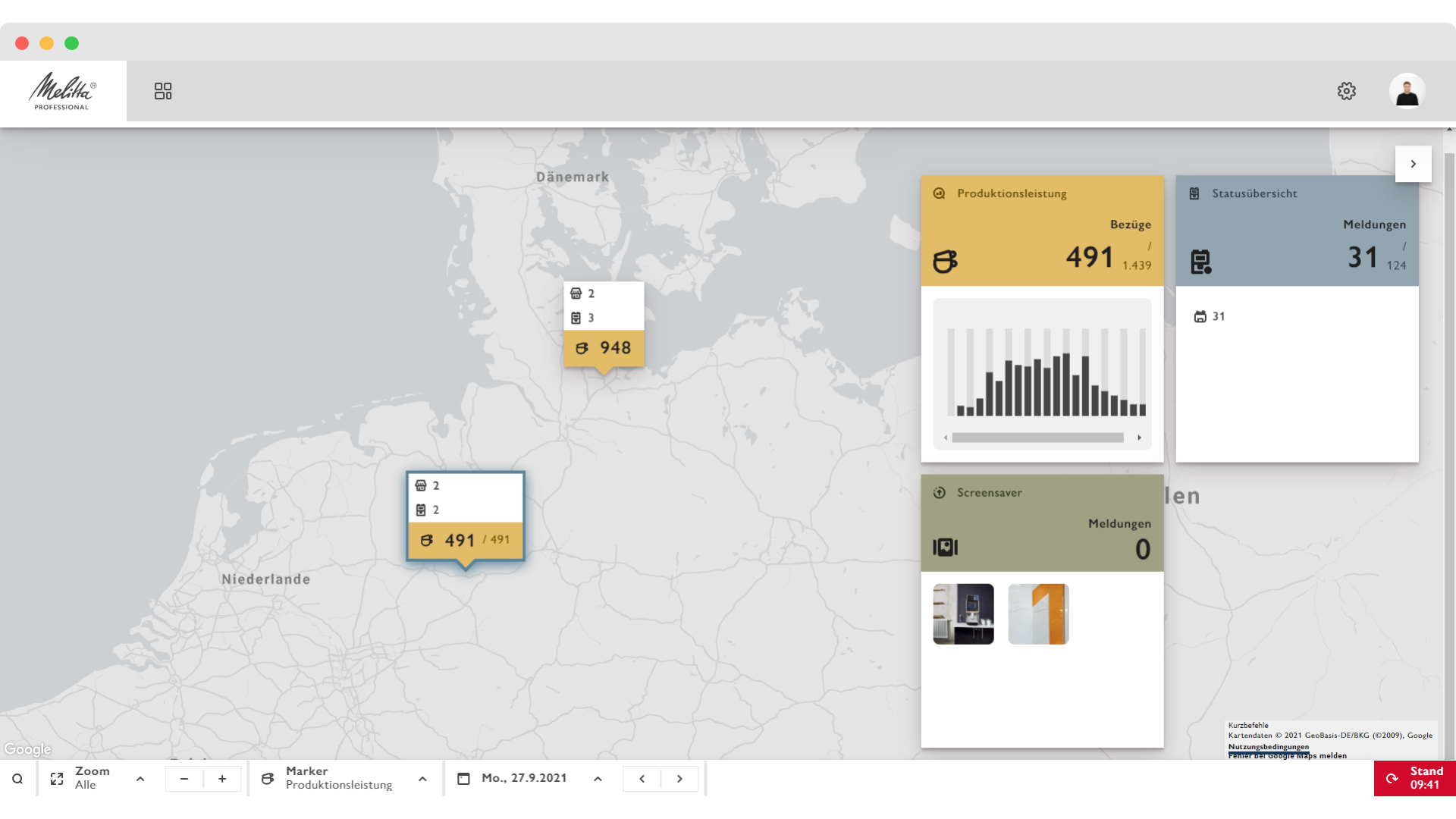Open the user profile avatar
Screen dimensions: 1456x819
coord(1407,91)
